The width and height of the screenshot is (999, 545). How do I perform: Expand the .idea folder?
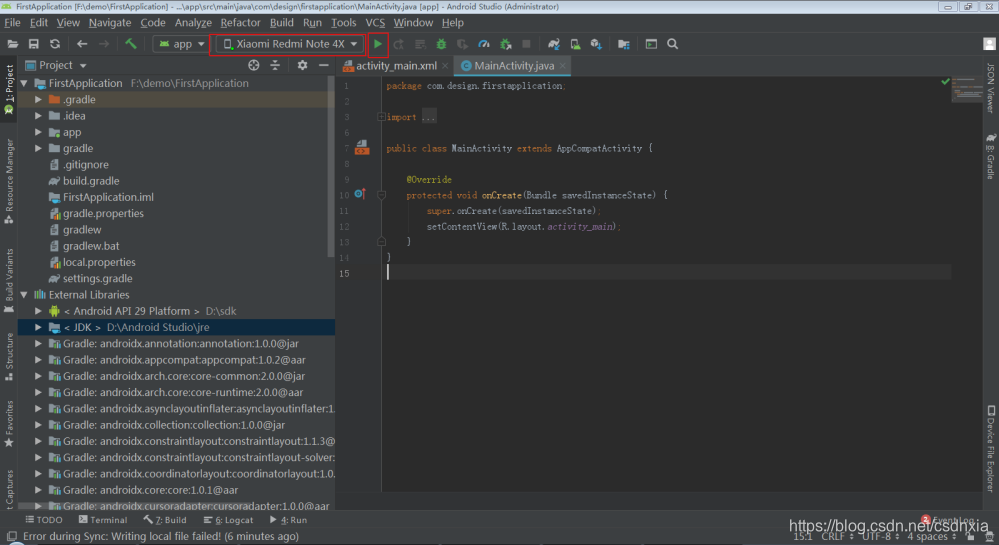[38, 116]
